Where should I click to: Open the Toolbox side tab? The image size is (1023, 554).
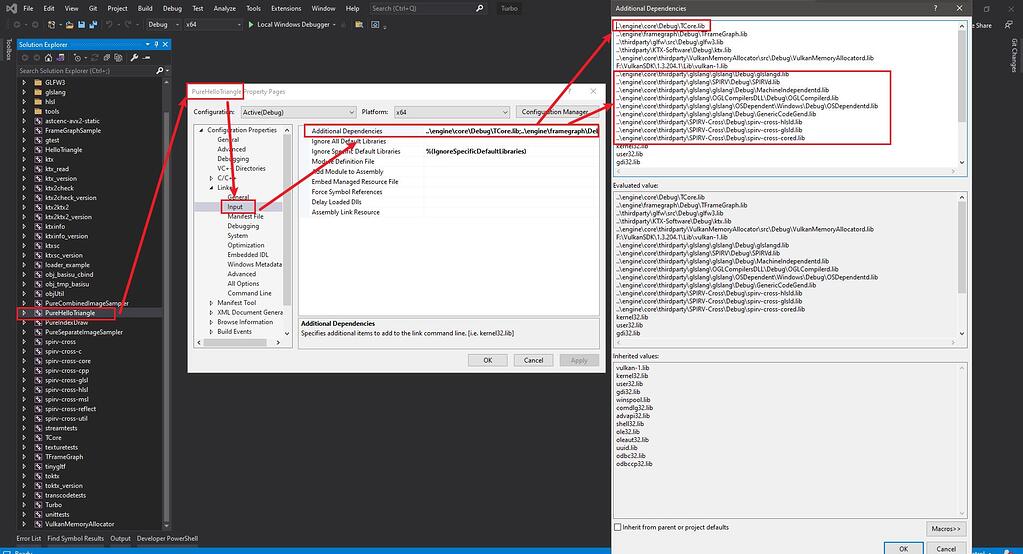pyautogui.click(x=8, y=49)
